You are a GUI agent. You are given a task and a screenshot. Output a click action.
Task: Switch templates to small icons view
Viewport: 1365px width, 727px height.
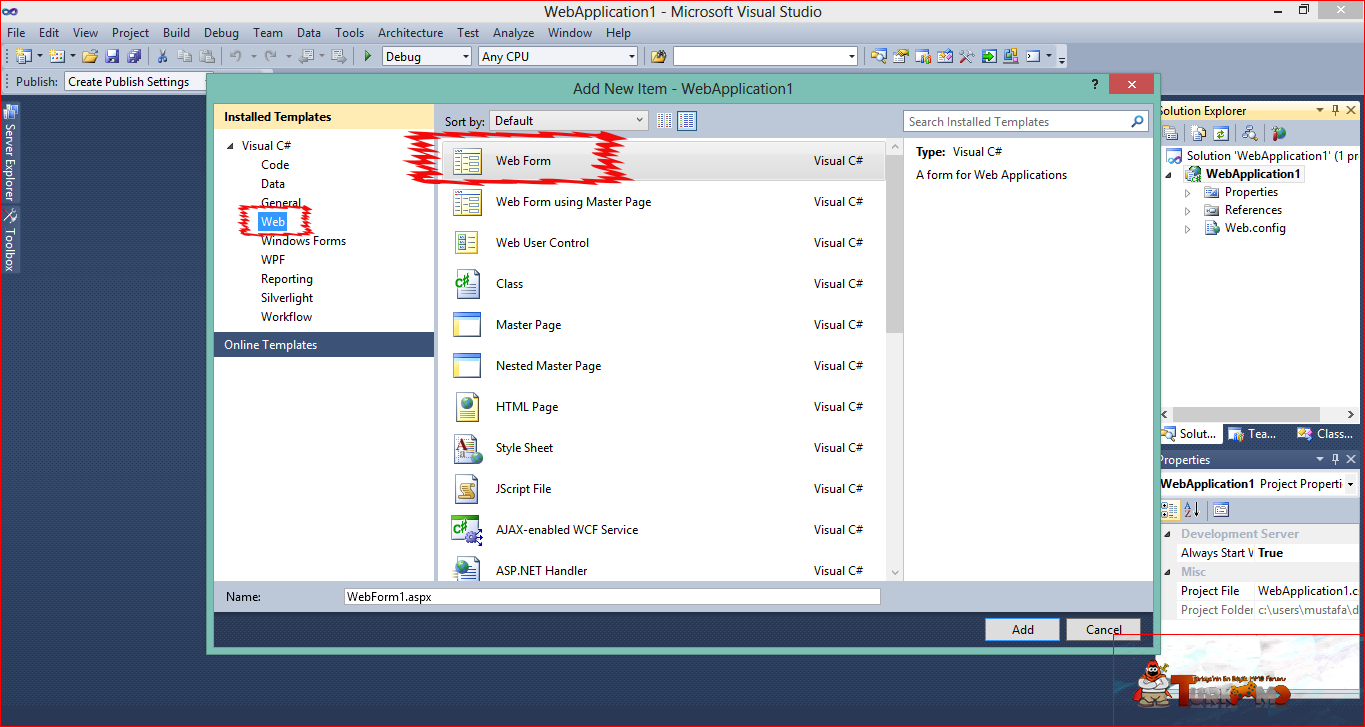pos(665,121)
